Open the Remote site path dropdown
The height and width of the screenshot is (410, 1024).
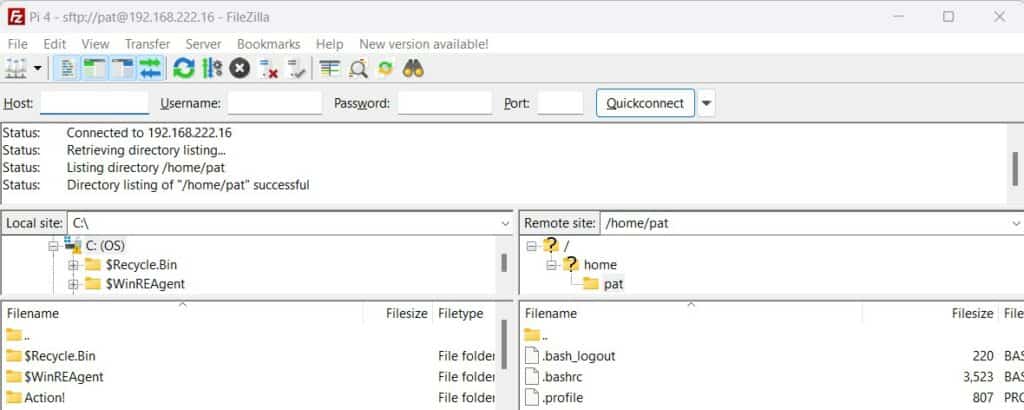pyautogui.click(x=1016, y=223)
